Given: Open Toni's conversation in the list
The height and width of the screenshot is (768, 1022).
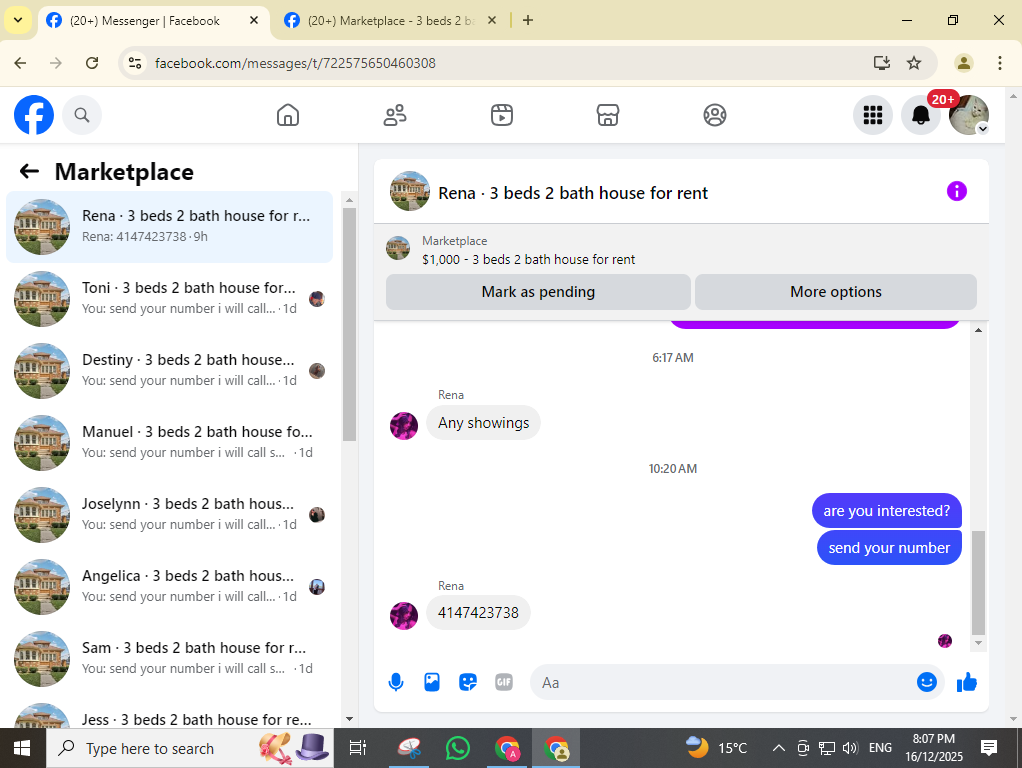Looking at the screenshot, I should (169, 299).
